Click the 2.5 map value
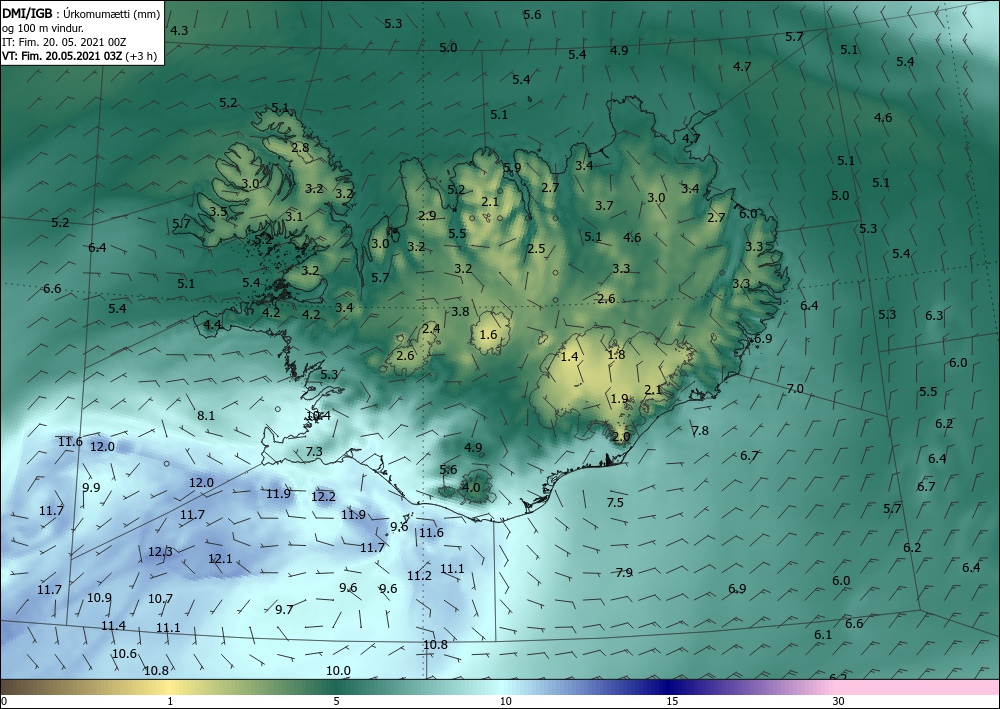The height and width of the screenshot is (709, 1000). (536, 249)
